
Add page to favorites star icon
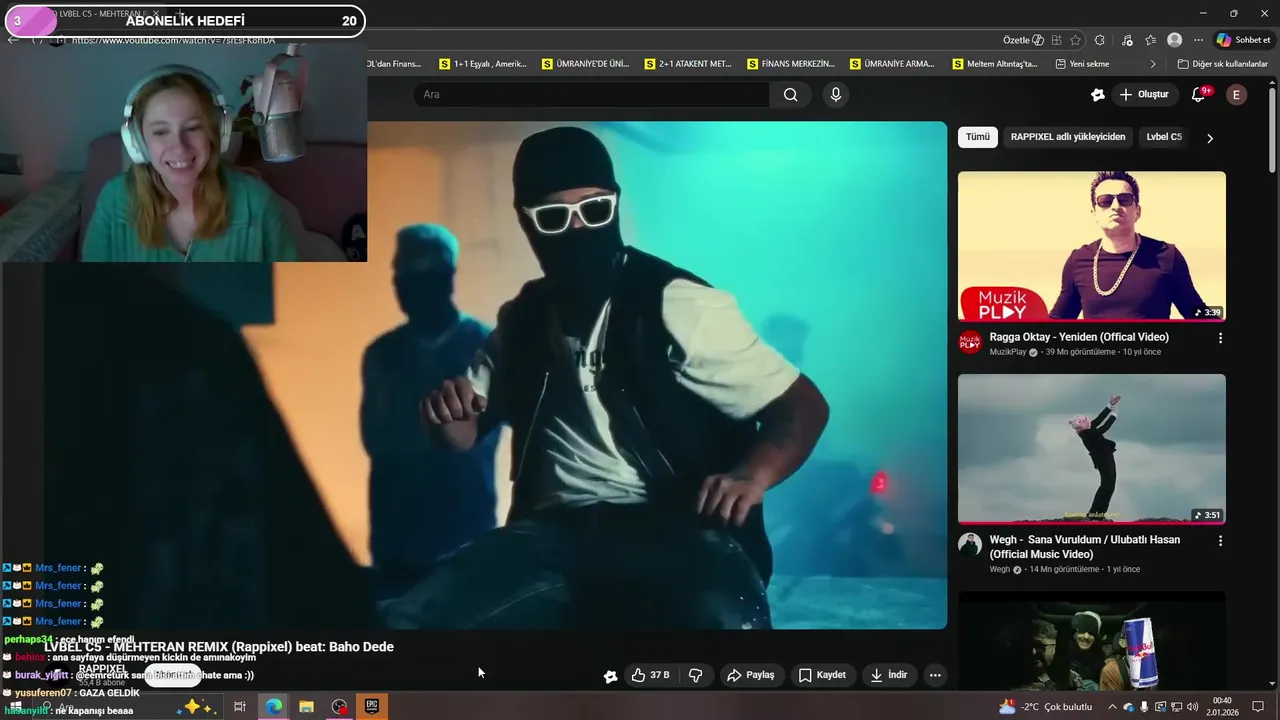coord(1075,40)
